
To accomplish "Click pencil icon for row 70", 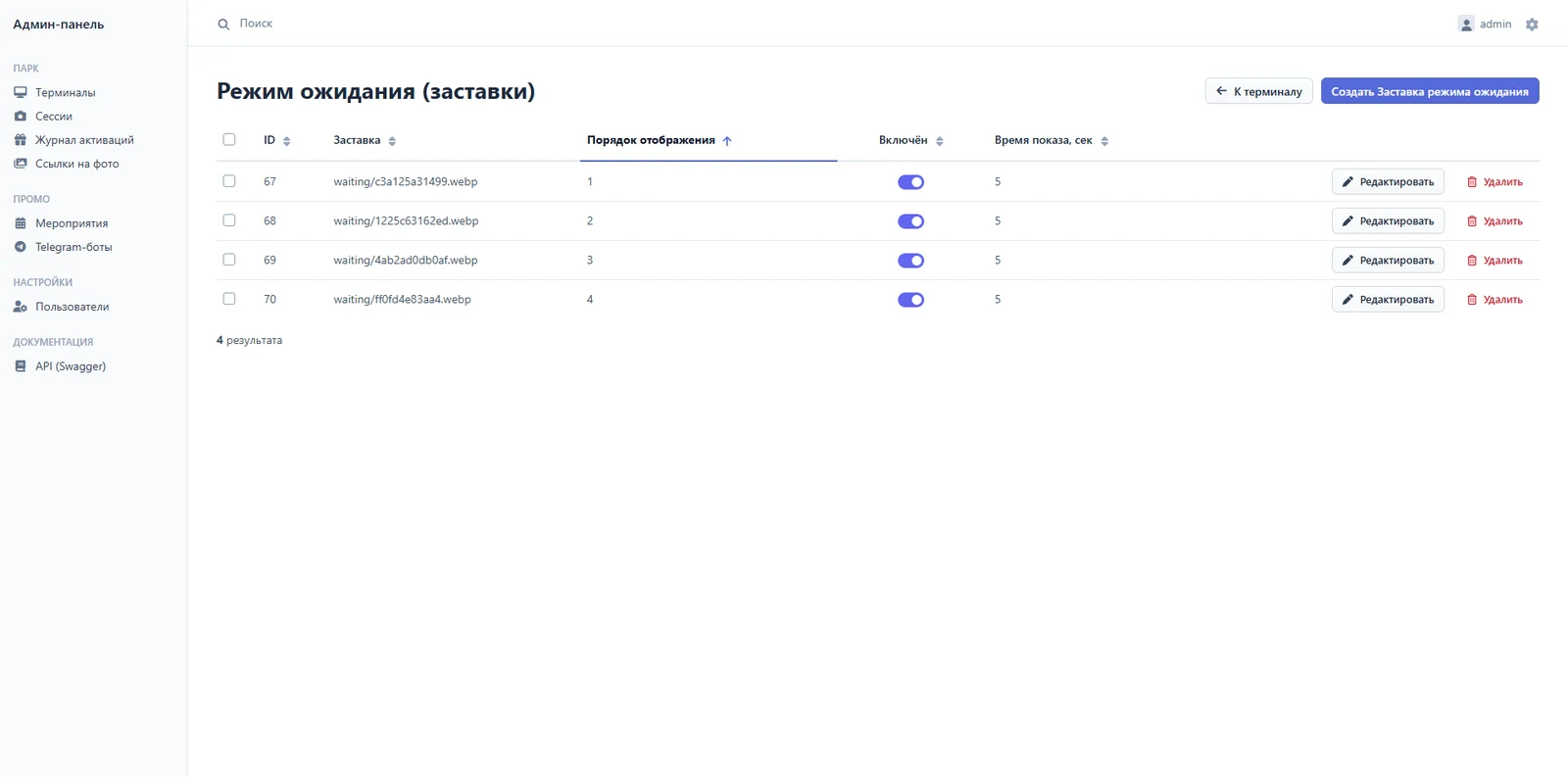I will (x=1347, y=300).
